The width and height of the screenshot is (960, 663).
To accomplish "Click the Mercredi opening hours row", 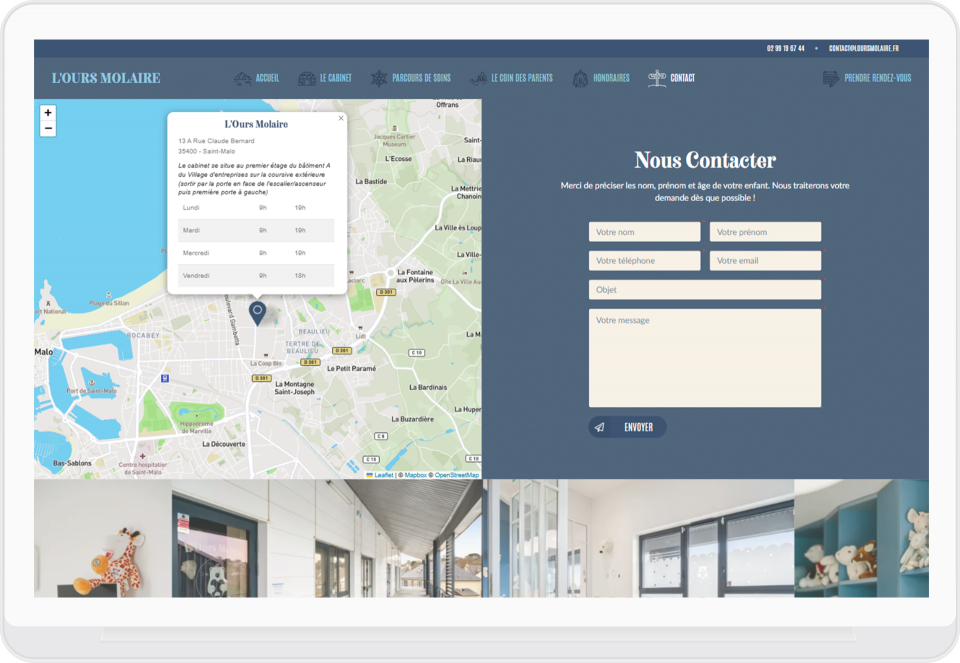I will (256, 253).
